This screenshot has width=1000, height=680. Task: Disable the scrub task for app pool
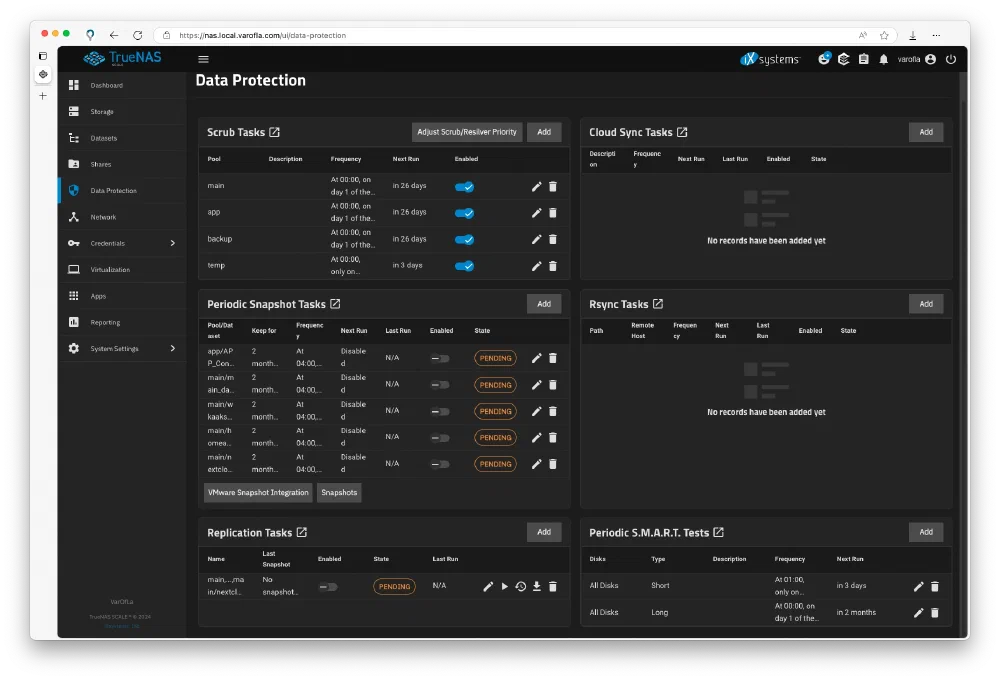coord(464,213)
